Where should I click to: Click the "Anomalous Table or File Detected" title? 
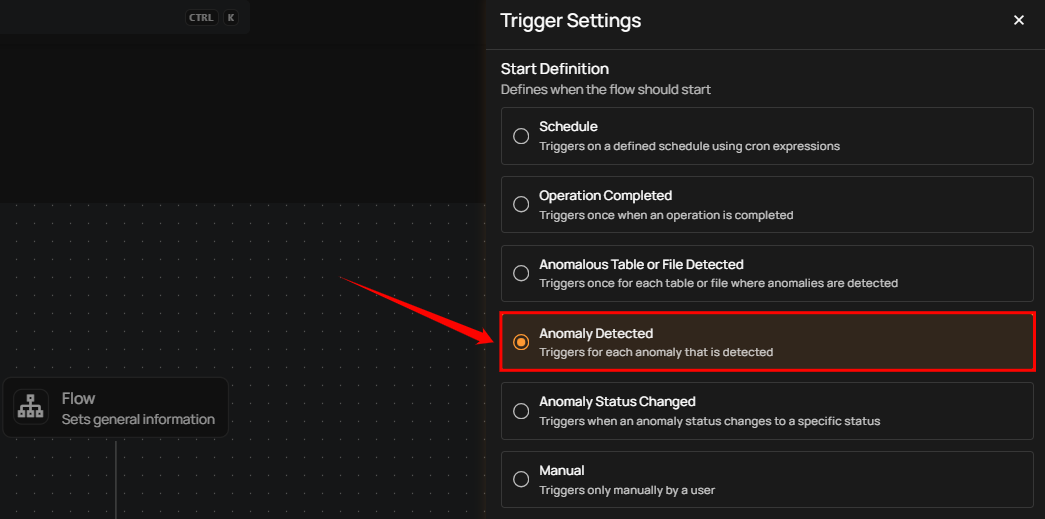click(641, 264)
